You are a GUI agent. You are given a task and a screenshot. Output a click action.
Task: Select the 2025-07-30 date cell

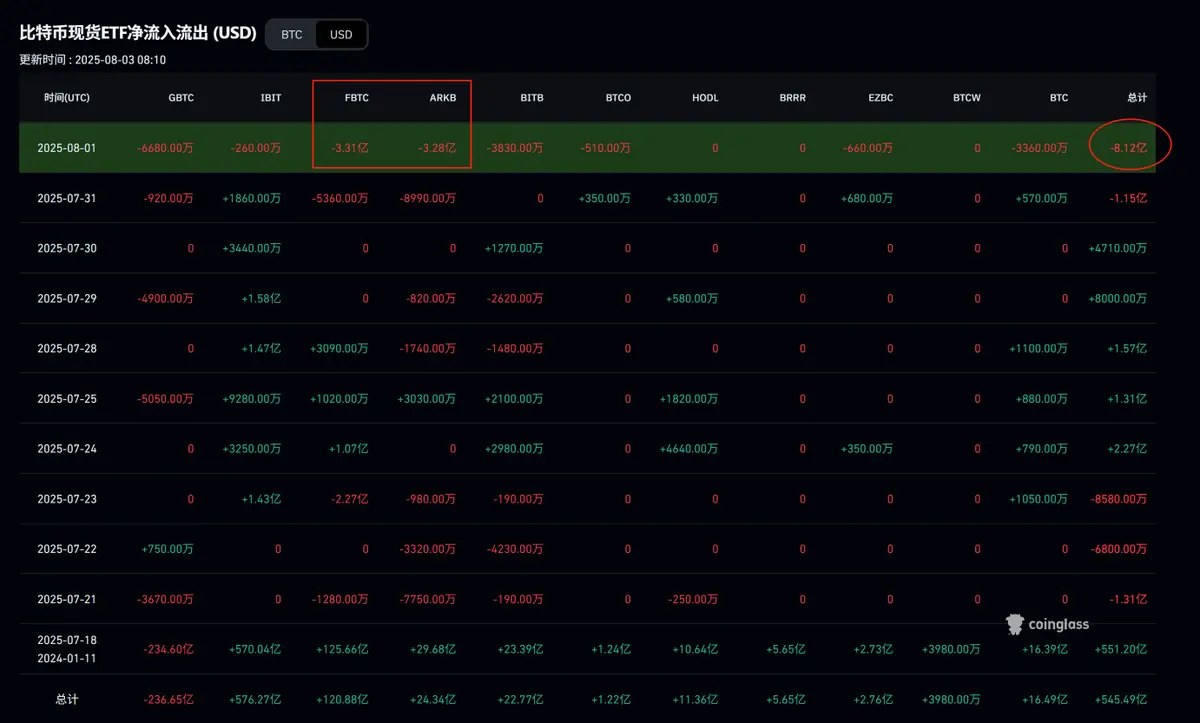(x=66, y=248)
